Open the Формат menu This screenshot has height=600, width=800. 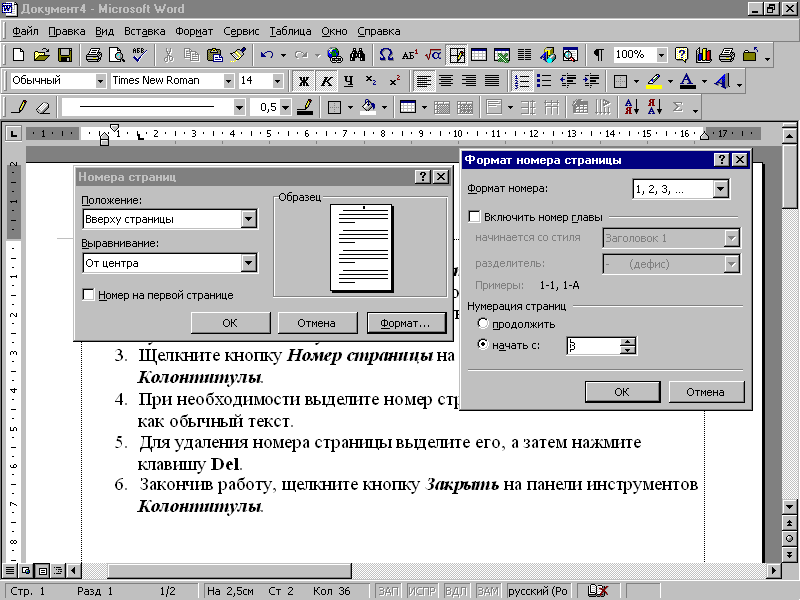194,31
